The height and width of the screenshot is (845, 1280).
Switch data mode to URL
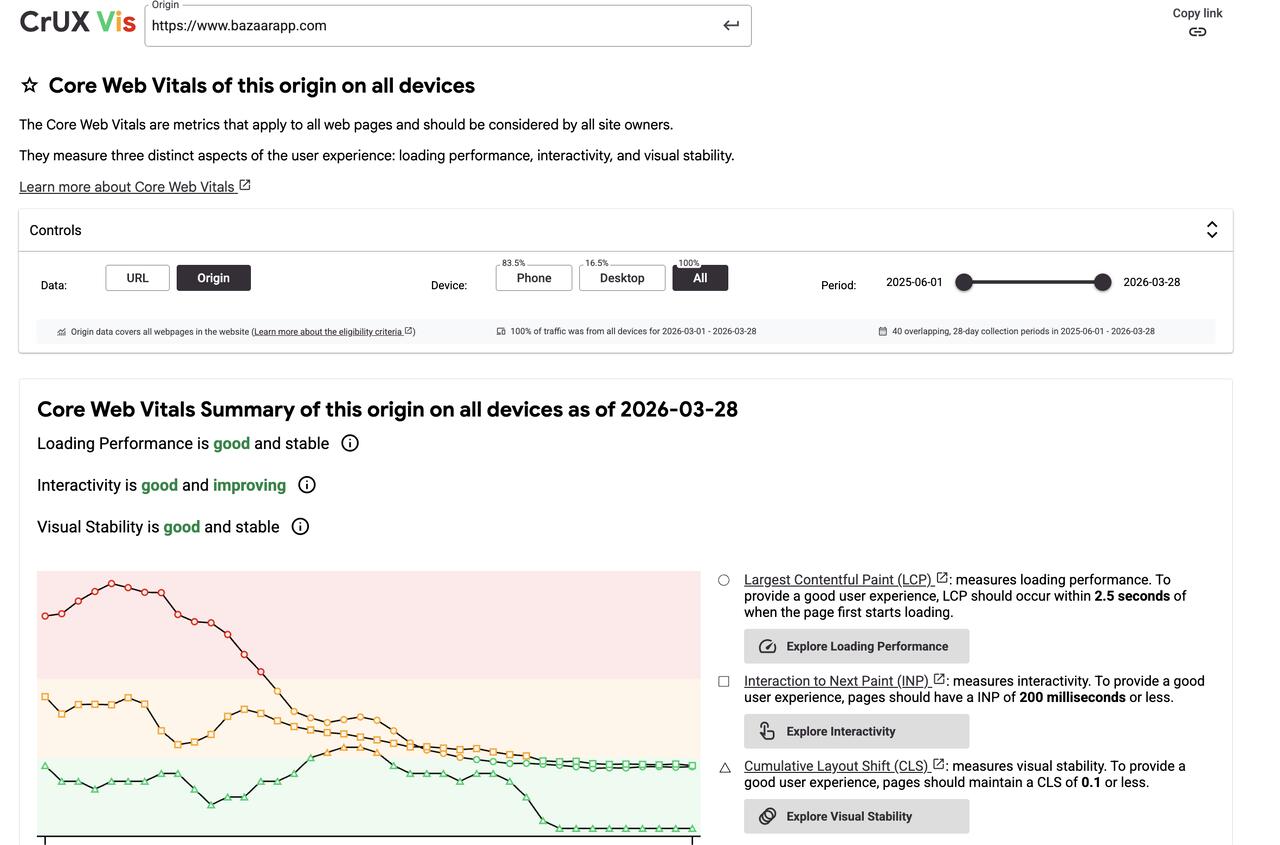click(x=137, y=277)
